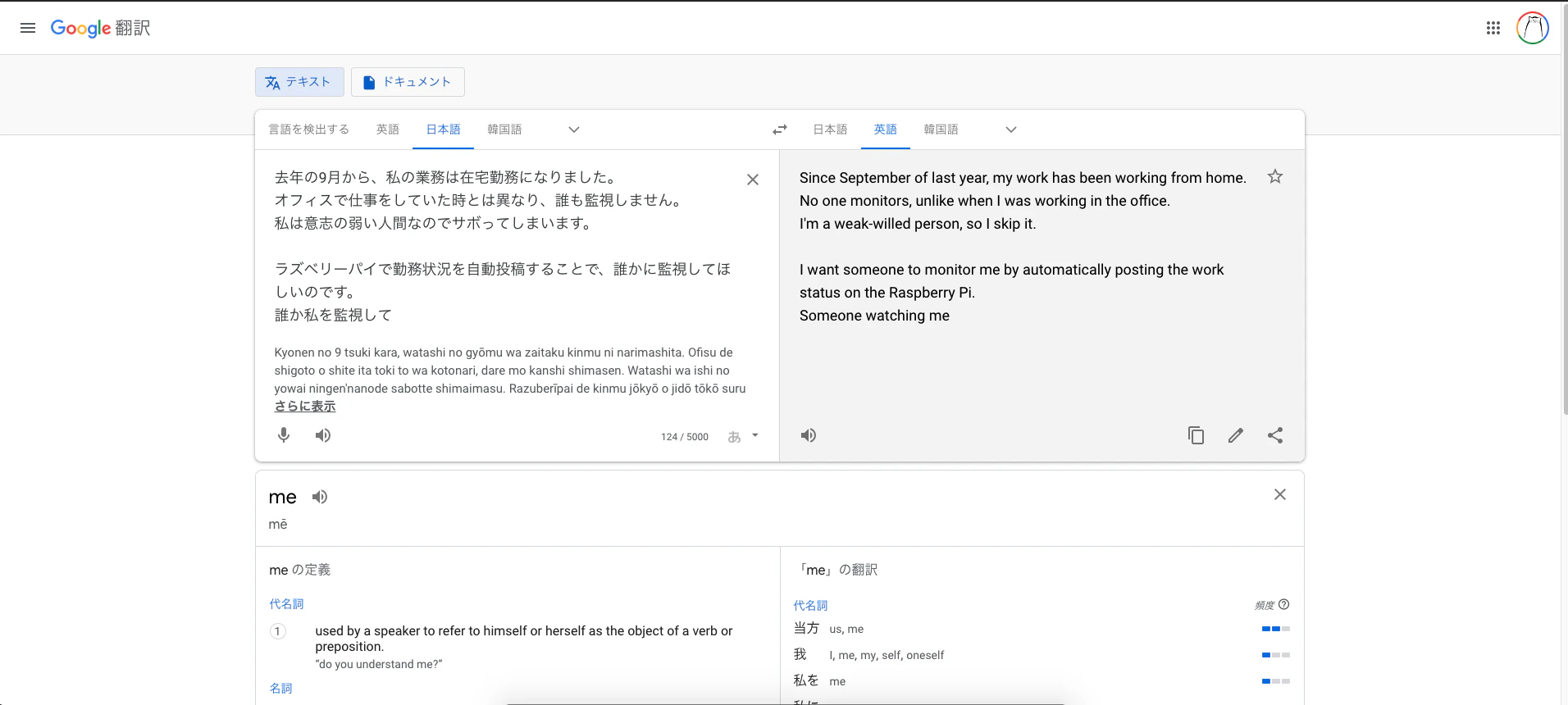The image size is (1568, 705).
Task: Copy the English translation
Action: (1197, 435)
